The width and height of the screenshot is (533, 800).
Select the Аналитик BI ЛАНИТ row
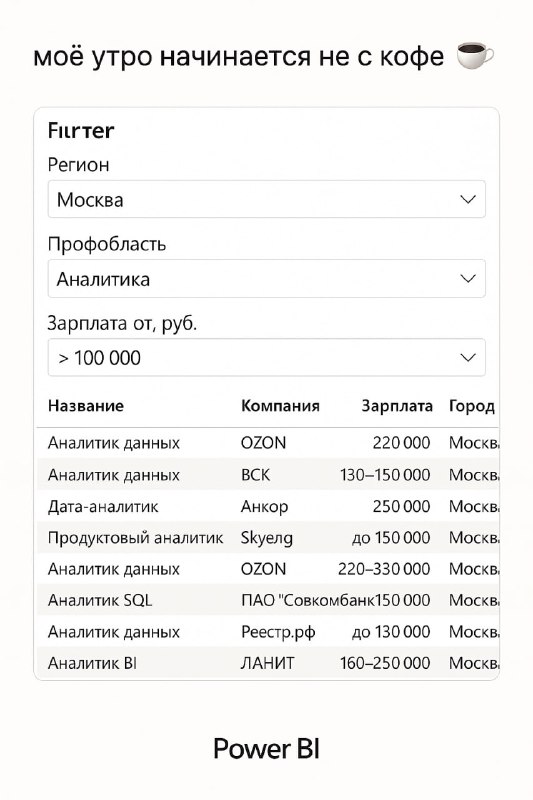click(268, 663)
